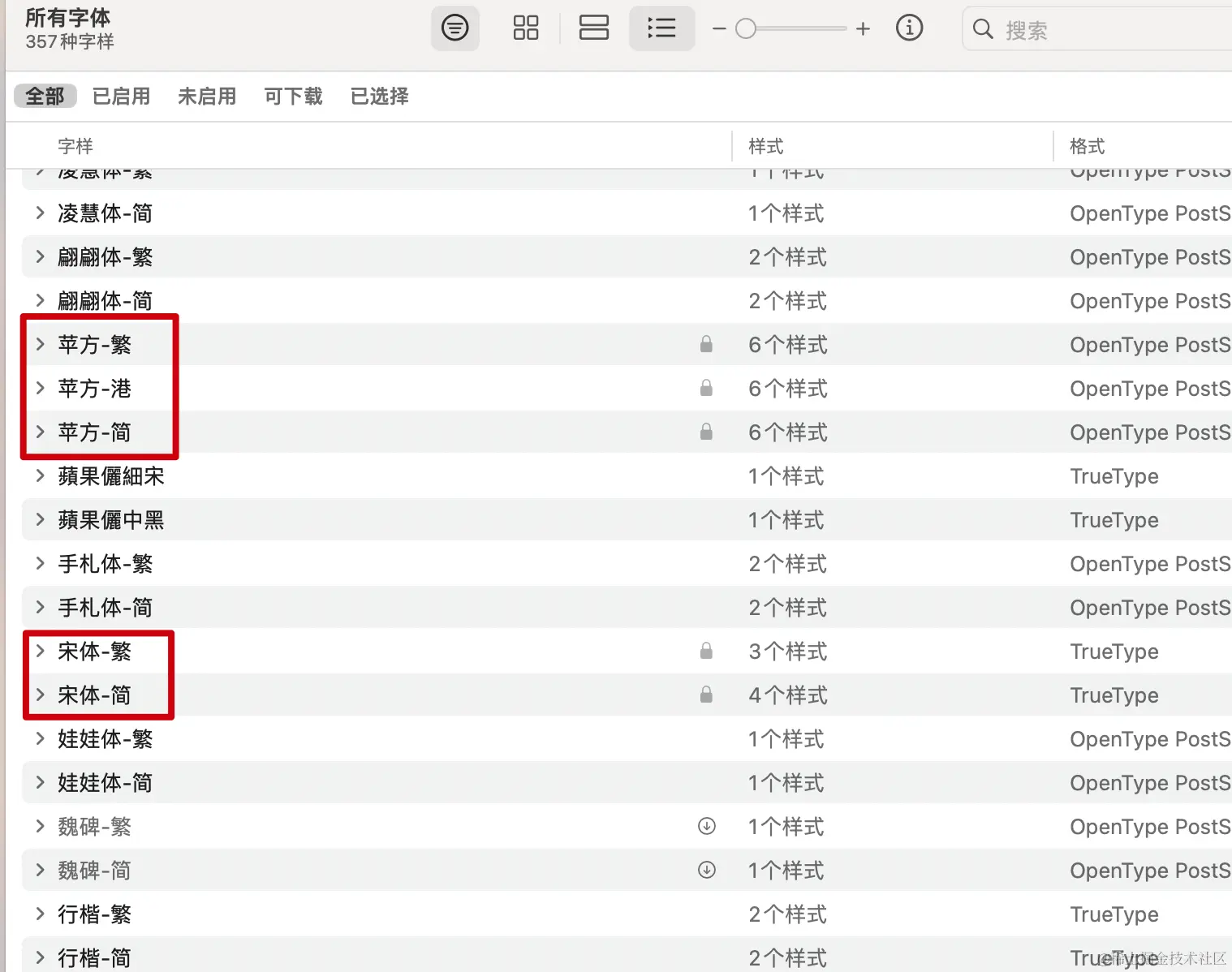The width and height of the screenshot is (1232, 972).
Task: Expand the 苹方-繁 font family
Action: 40,344
